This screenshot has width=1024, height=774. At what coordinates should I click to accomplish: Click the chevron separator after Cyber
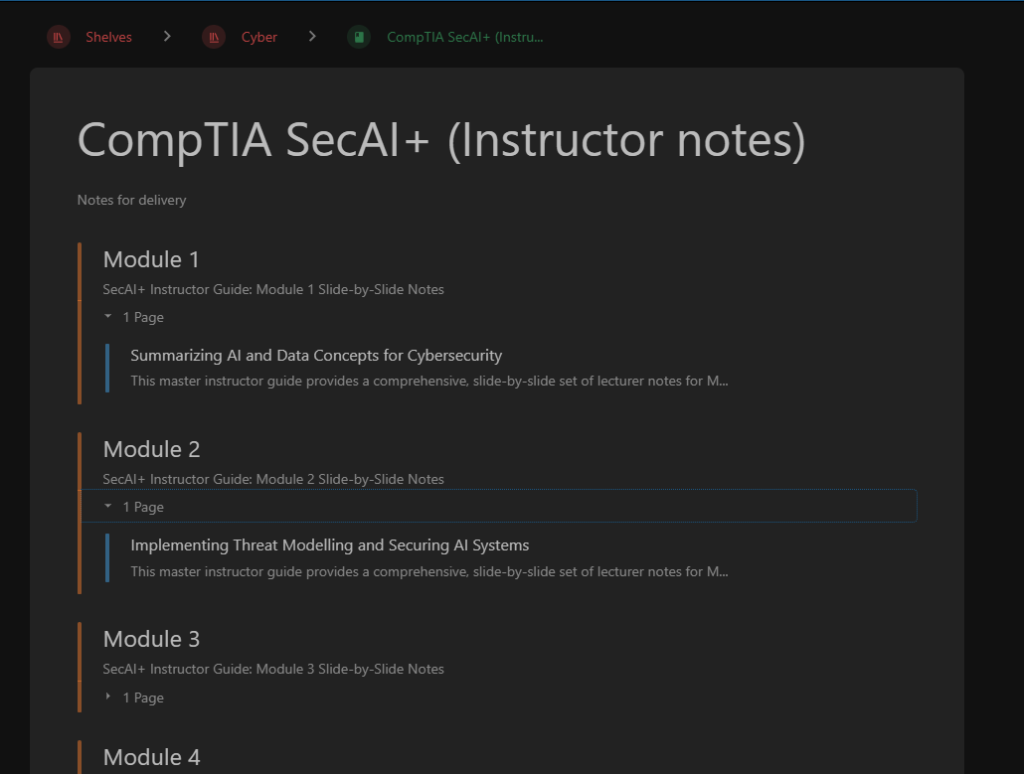click(x=312, y=37)
